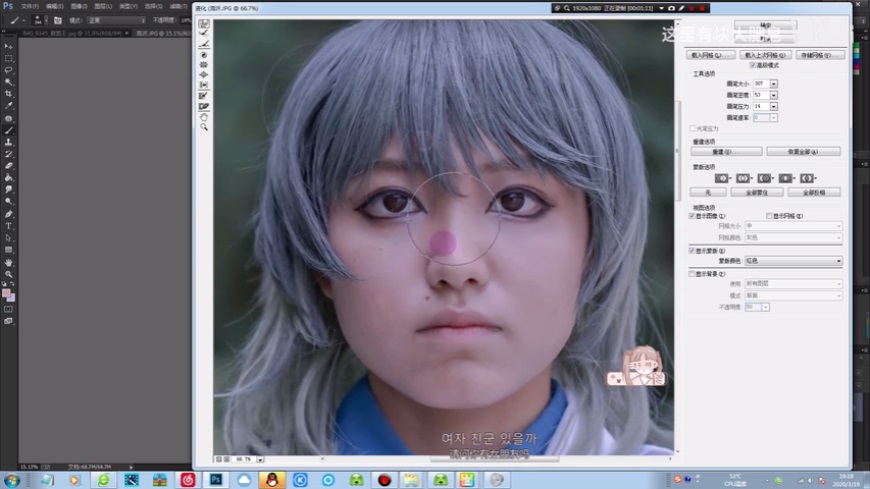
Task: Activate the Hand tool in Liquify toolbar
Action: [204, 116]
